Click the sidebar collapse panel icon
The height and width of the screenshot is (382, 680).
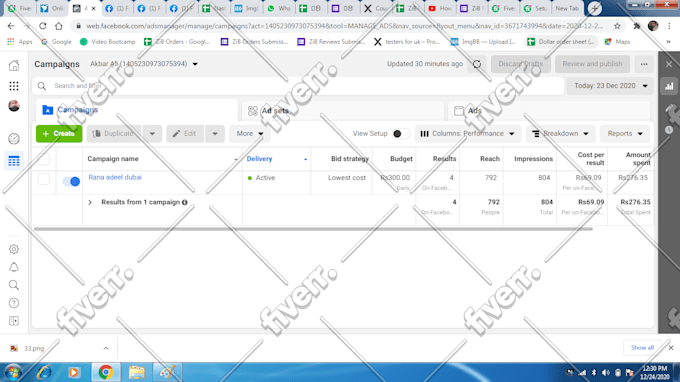(14, 321)
